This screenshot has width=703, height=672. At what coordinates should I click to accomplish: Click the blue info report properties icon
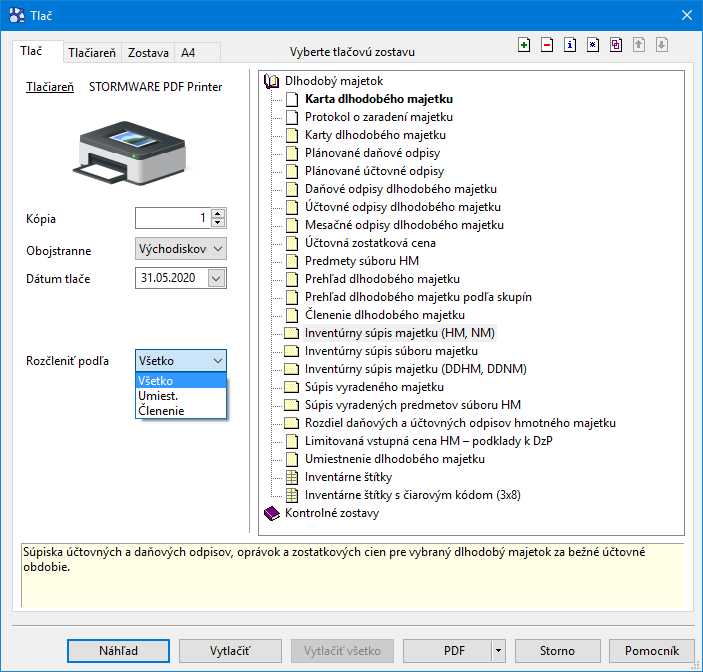[570, 45]
